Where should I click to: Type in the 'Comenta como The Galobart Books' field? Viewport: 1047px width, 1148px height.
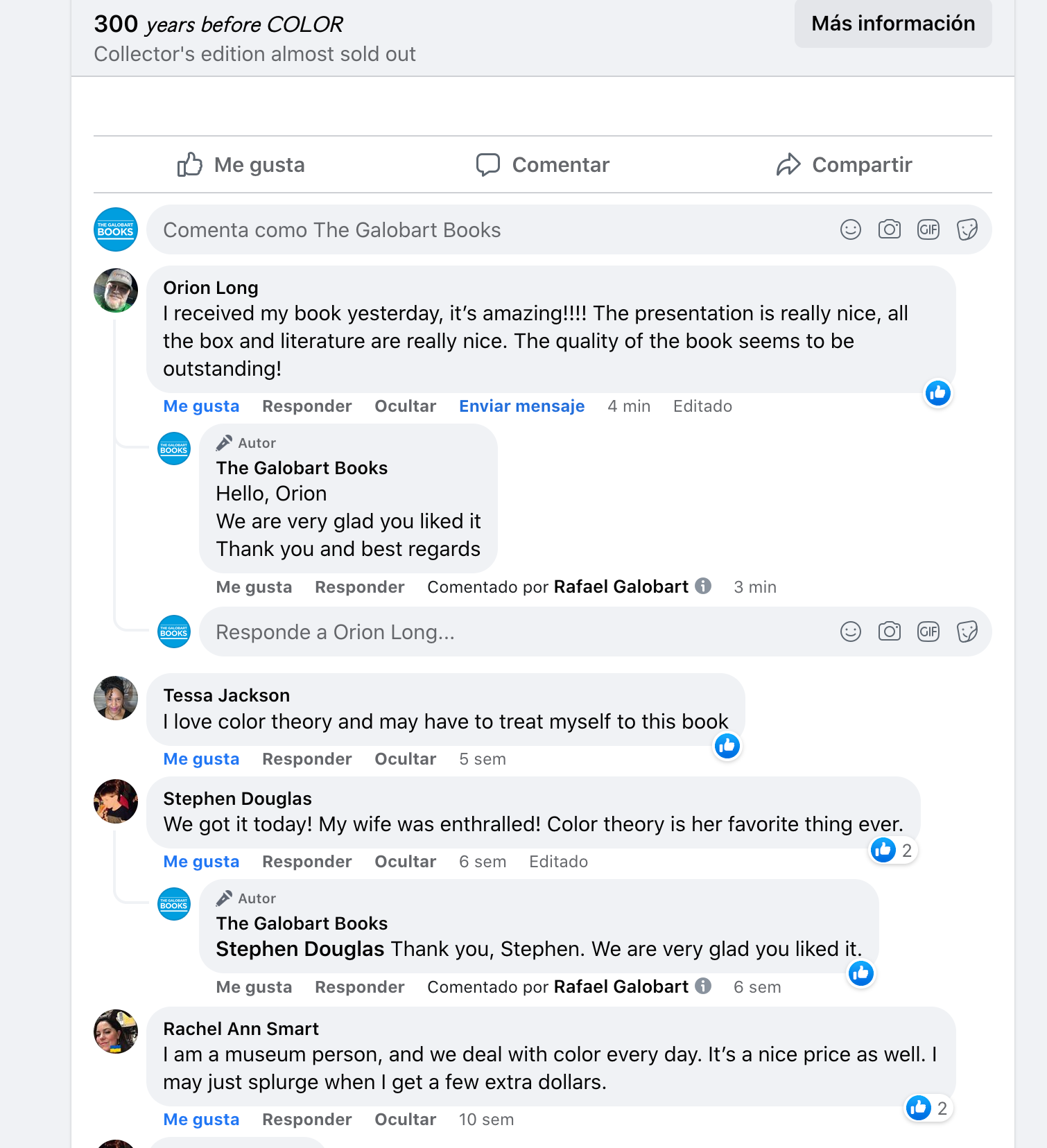(x=485, y=230)
